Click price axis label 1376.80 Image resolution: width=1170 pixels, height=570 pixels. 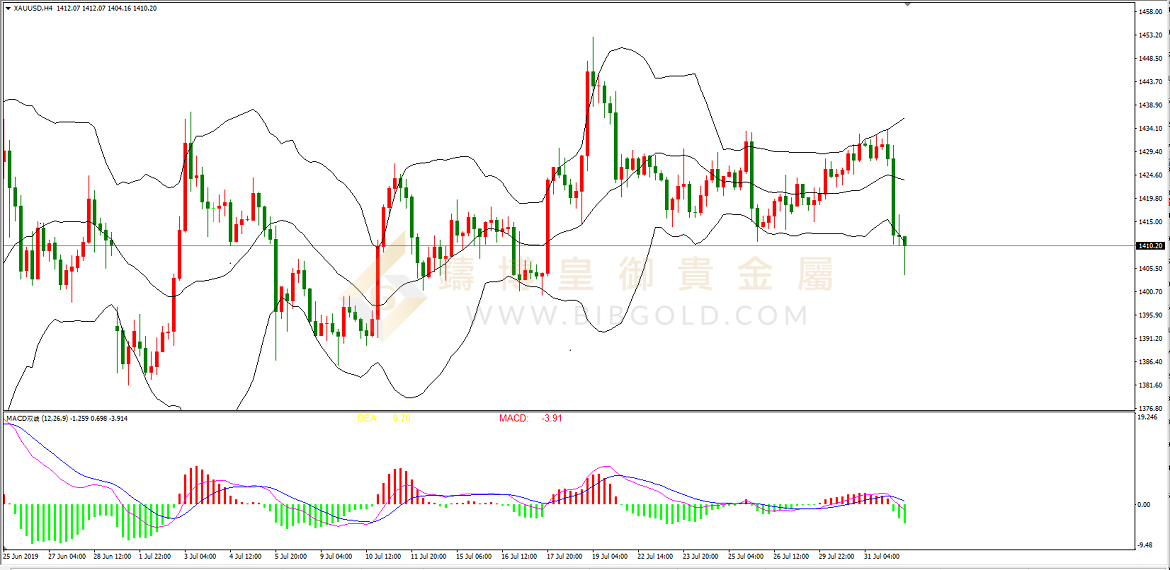click(x=1150, y=409)
